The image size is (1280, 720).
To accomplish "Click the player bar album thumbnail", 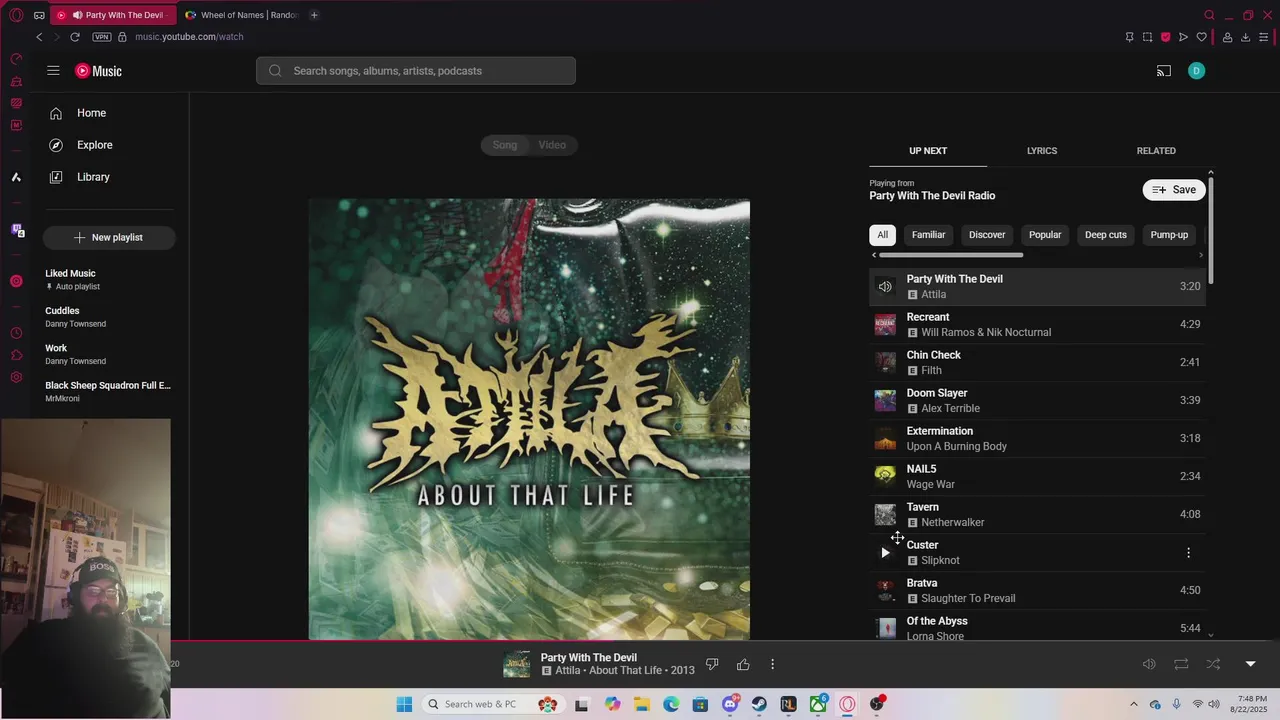I will pyautogui.click(x=517, y=664).
